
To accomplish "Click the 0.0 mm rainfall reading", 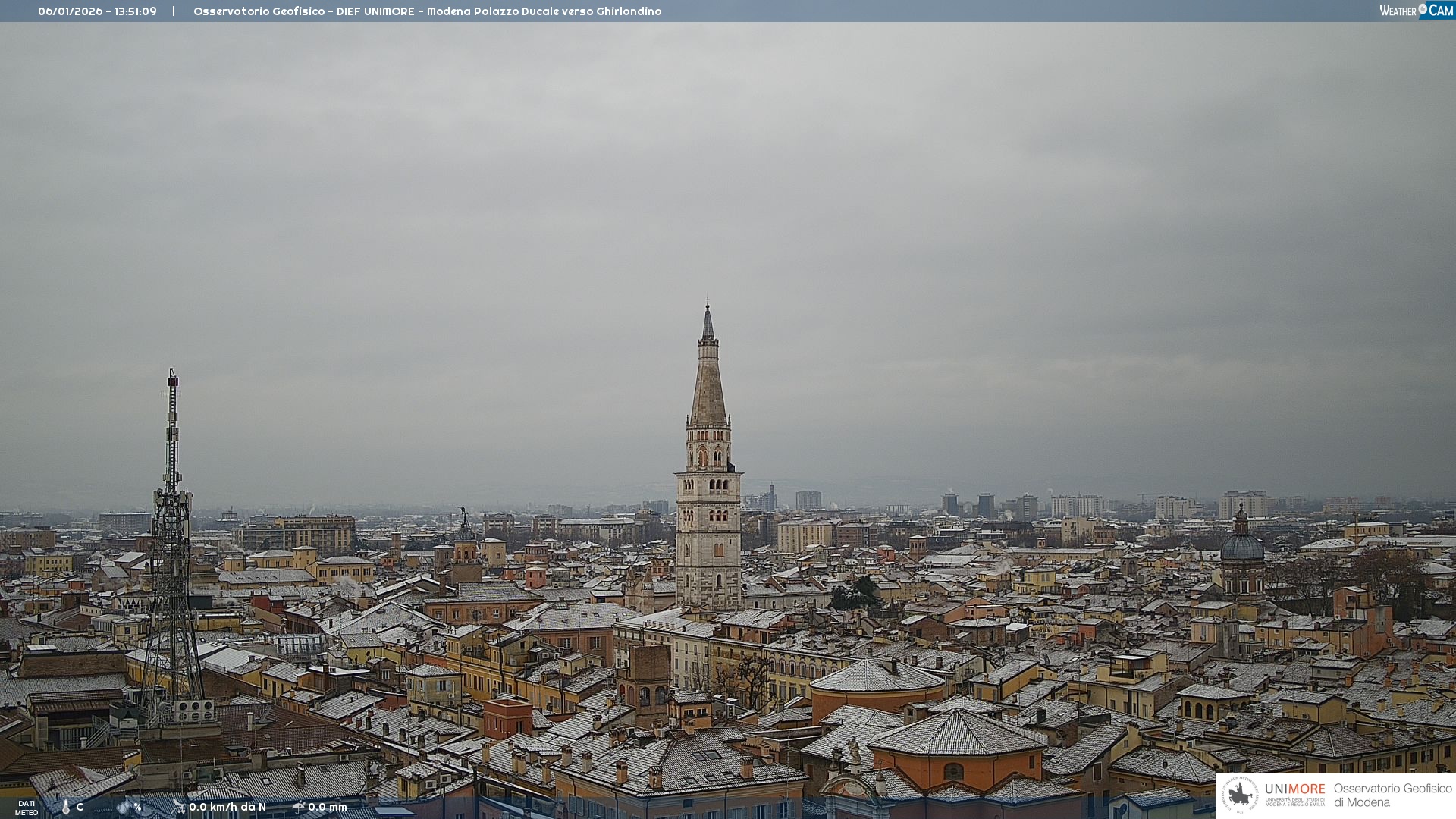I will (x=328, y=807).
